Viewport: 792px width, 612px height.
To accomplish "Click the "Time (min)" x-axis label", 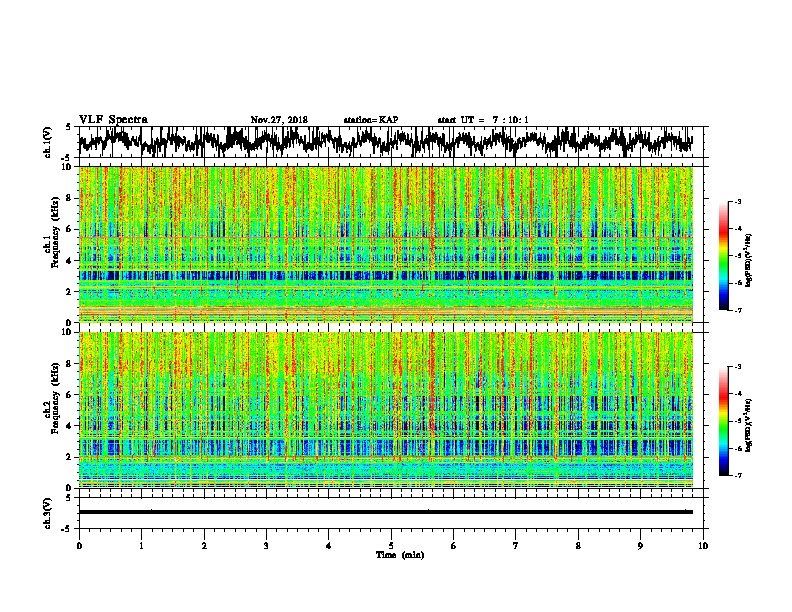I will tap(400, 555).
